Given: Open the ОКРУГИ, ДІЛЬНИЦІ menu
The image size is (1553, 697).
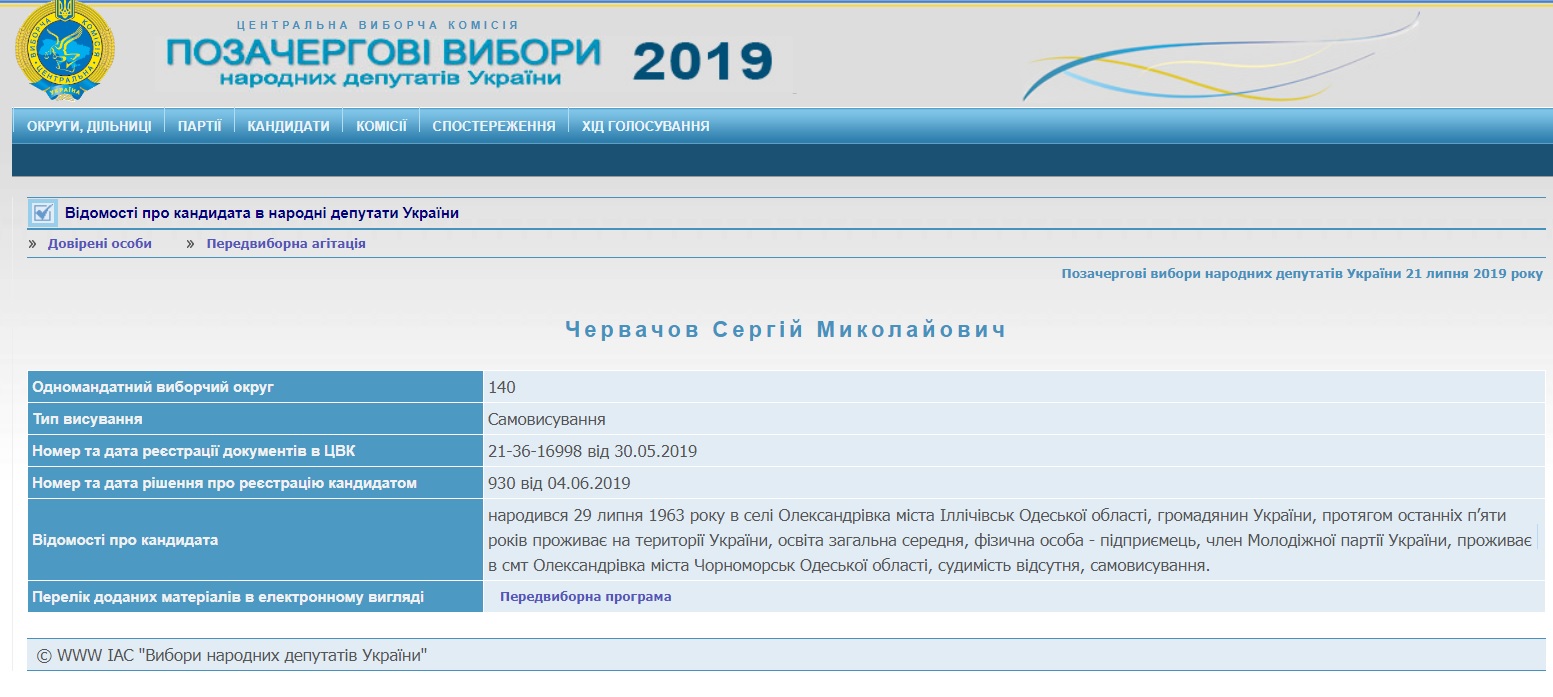Looking at the screenshot, I should tap(89, 126).
